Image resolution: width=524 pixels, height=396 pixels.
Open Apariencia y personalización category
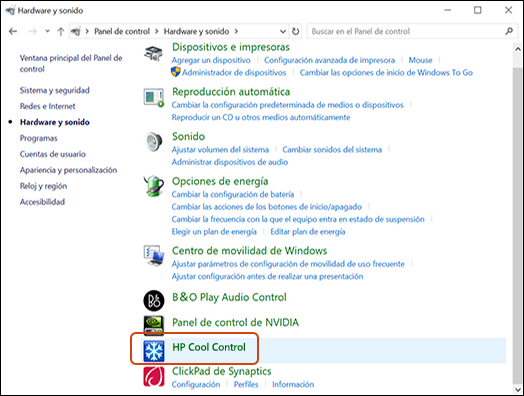pyautogui.click(x=68, y=170)
